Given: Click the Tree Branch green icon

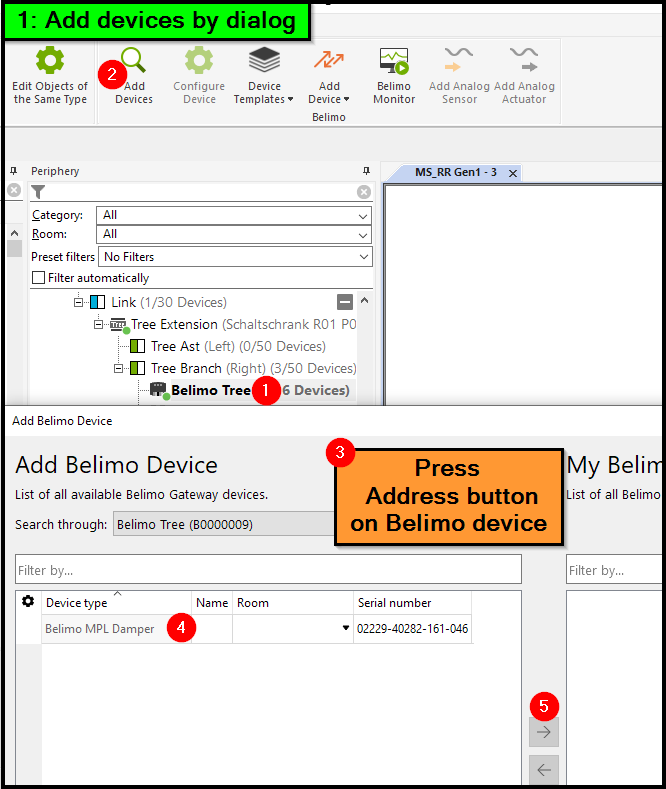Looking at the screenshot, I should (x=137, y=369).
